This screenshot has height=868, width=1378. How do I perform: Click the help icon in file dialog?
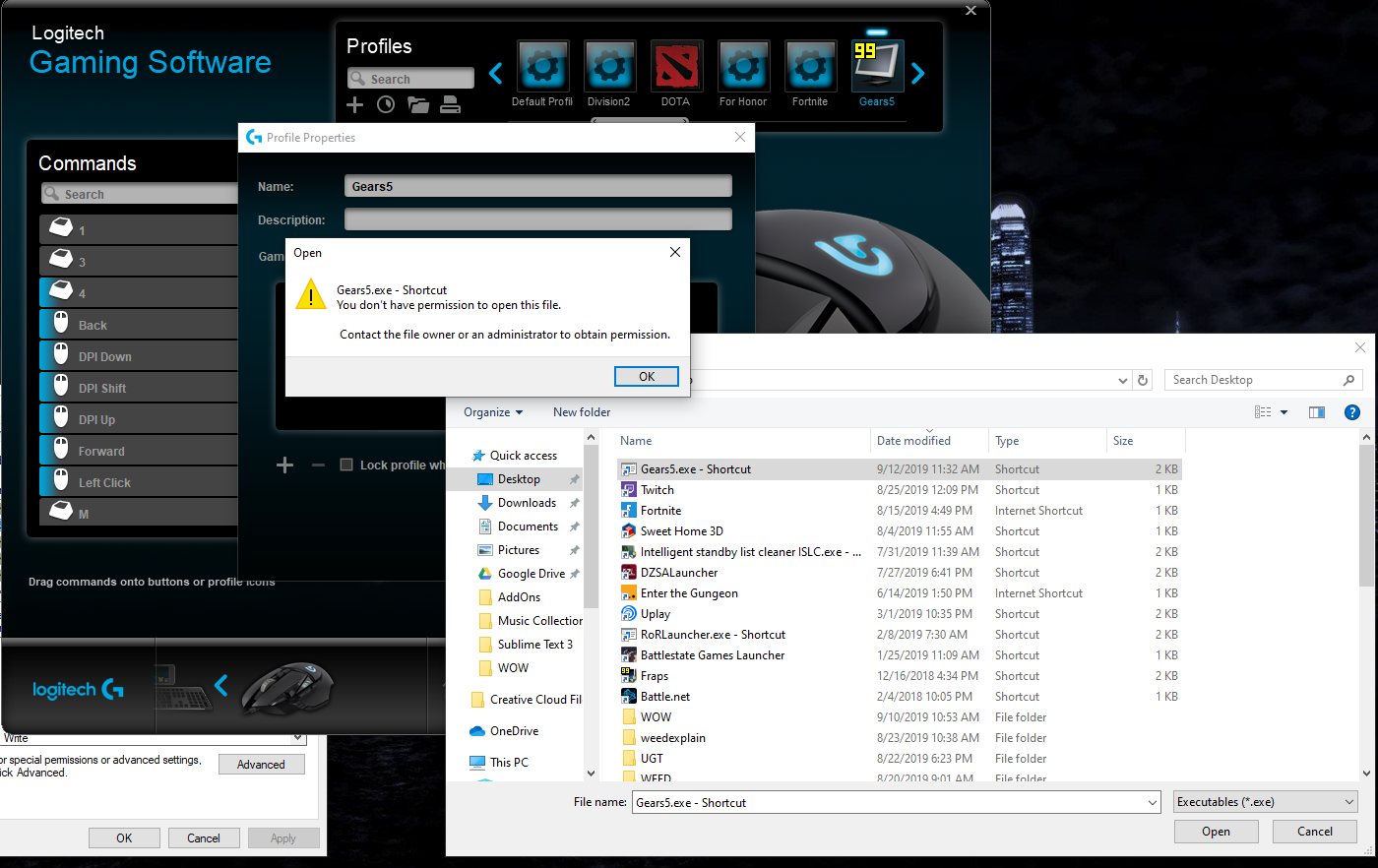tap(1352, 412)
